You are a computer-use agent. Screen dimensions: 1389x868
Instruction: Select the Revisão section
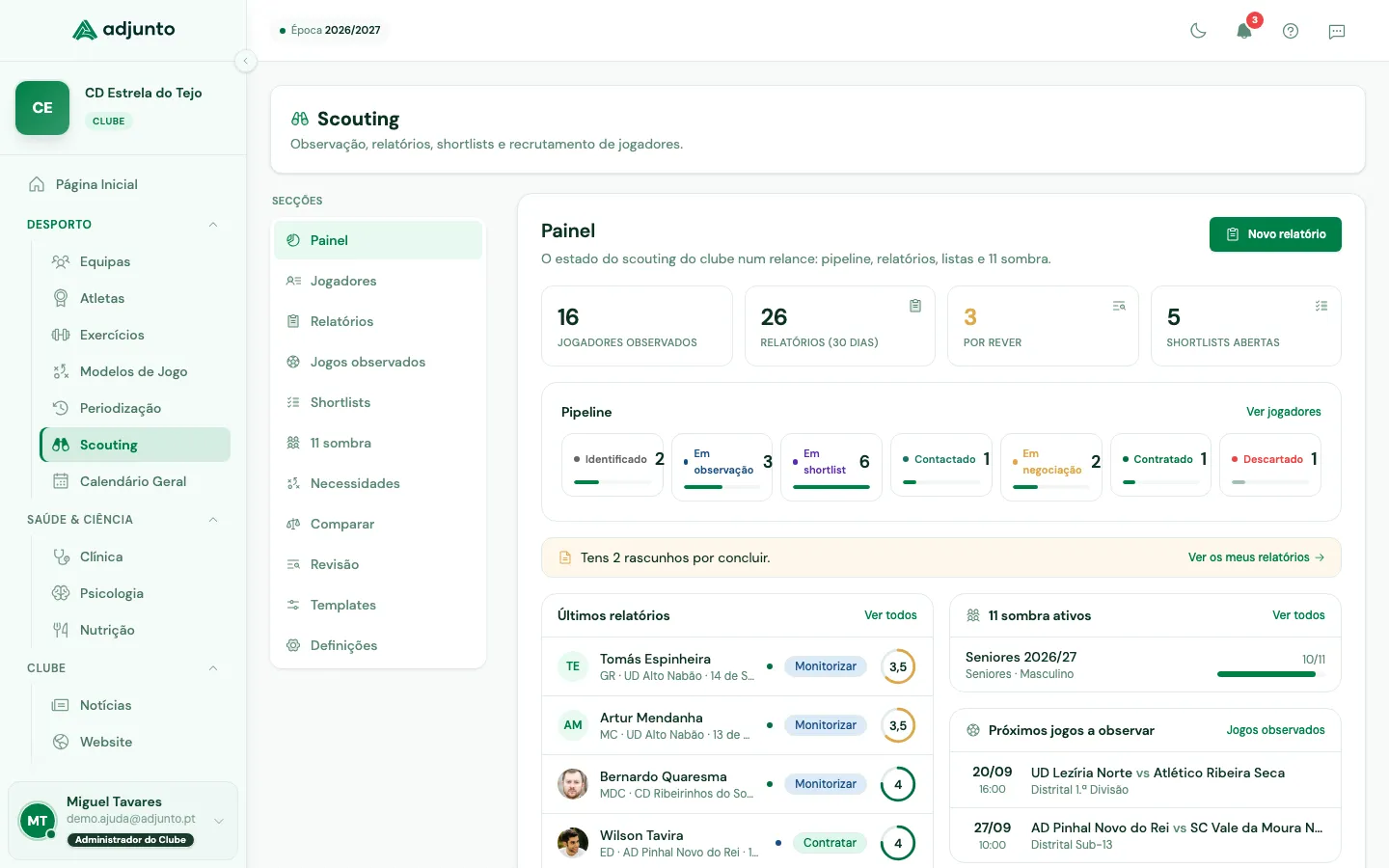378,564
